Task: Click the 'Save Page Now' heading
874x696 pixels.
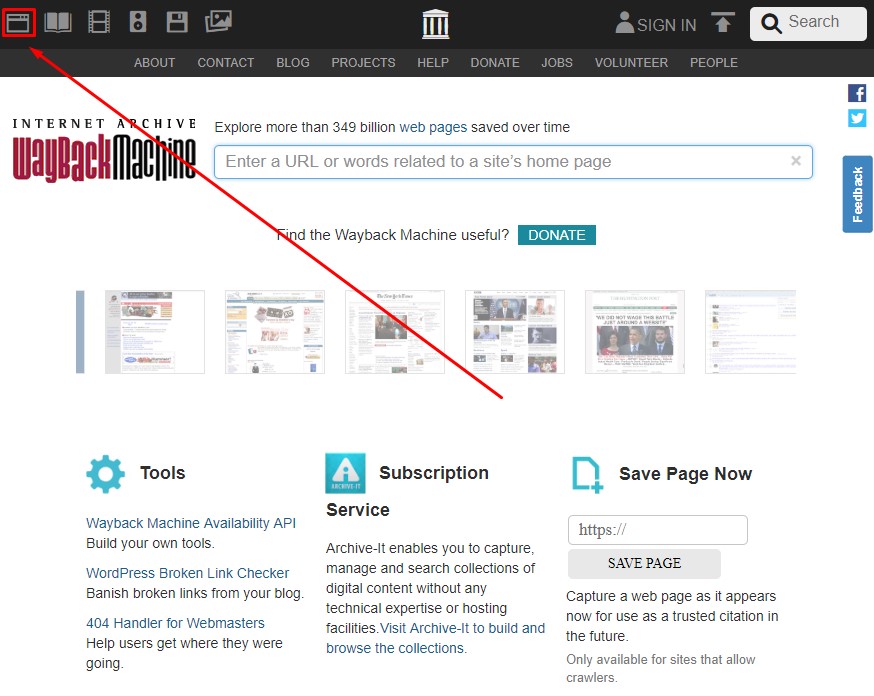Action: [x=686, y=474]
